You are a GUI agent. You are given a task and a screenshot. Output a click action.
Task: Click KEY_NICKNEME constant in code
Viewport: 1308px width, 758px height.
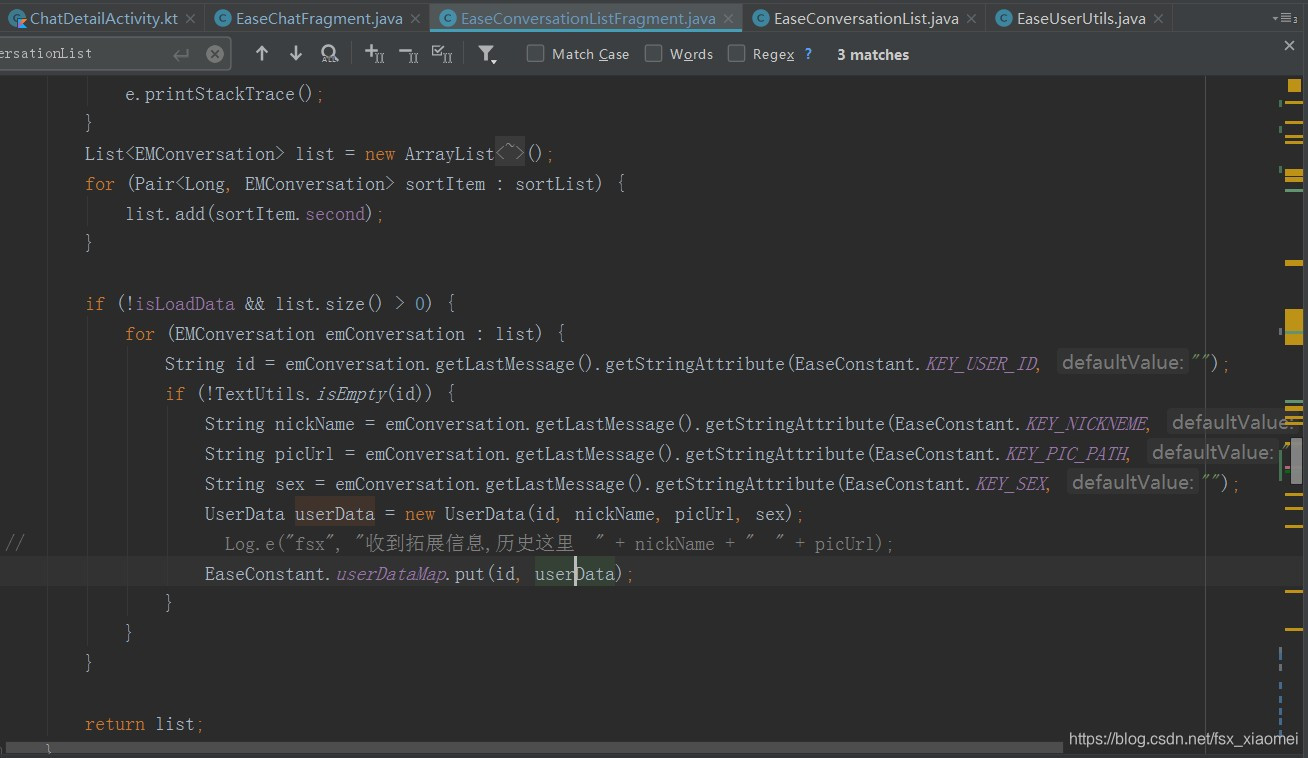click(1086, 424)
